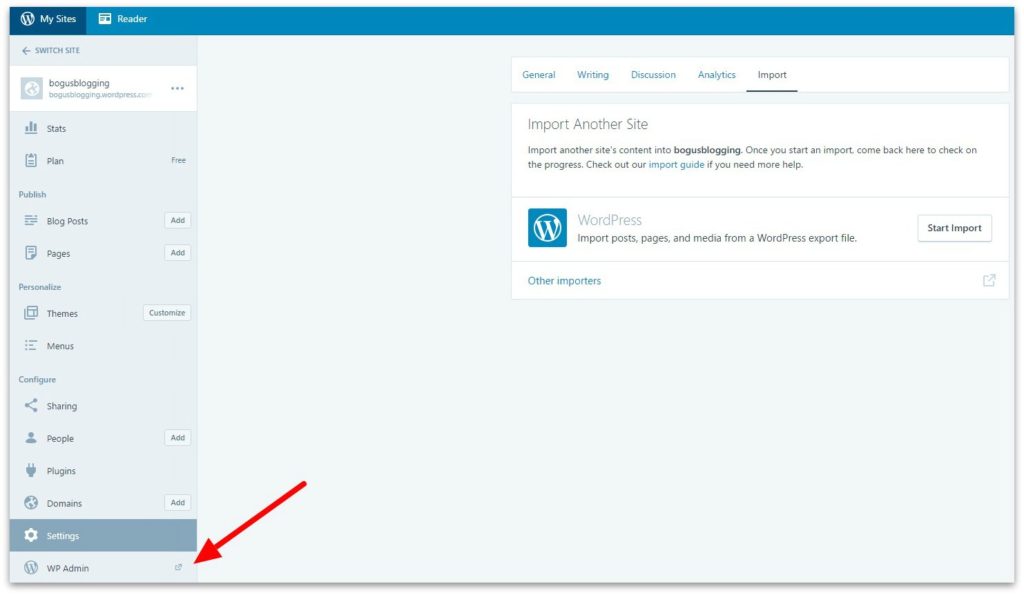Open the Discussion settings tab
Viewport: 1024px width, 595px height.
pyautogui.click(x=653, y=74)
